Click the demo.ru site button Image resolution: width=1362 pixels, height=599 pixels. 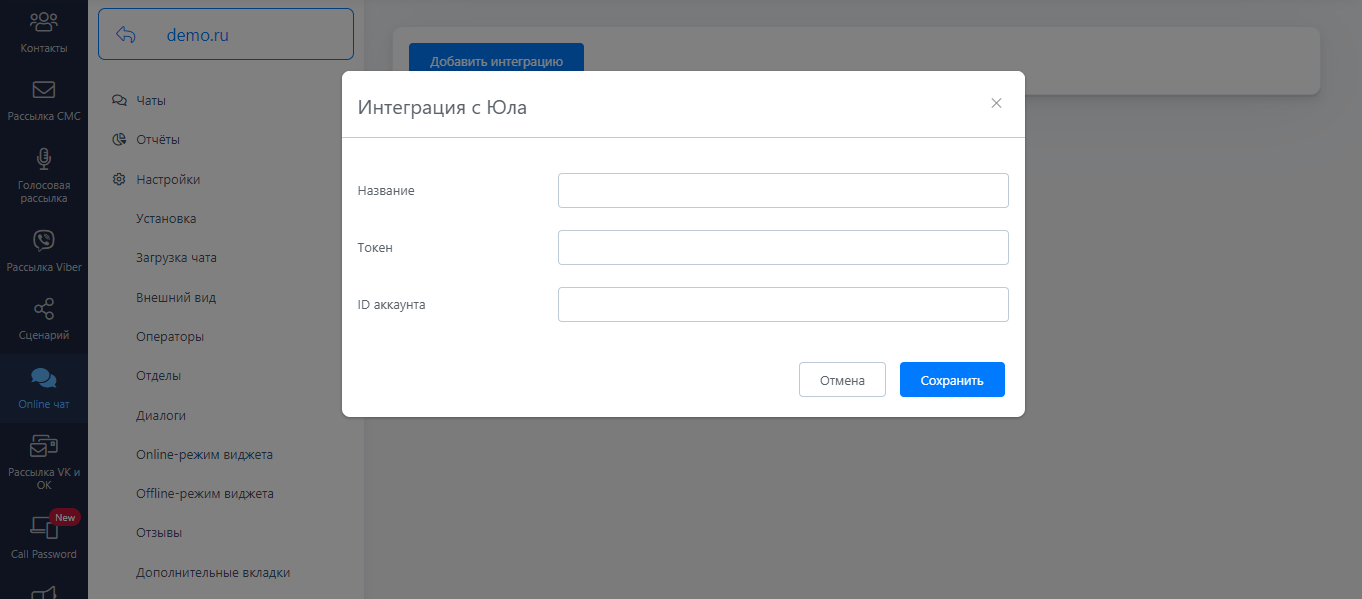coord(226,35)
